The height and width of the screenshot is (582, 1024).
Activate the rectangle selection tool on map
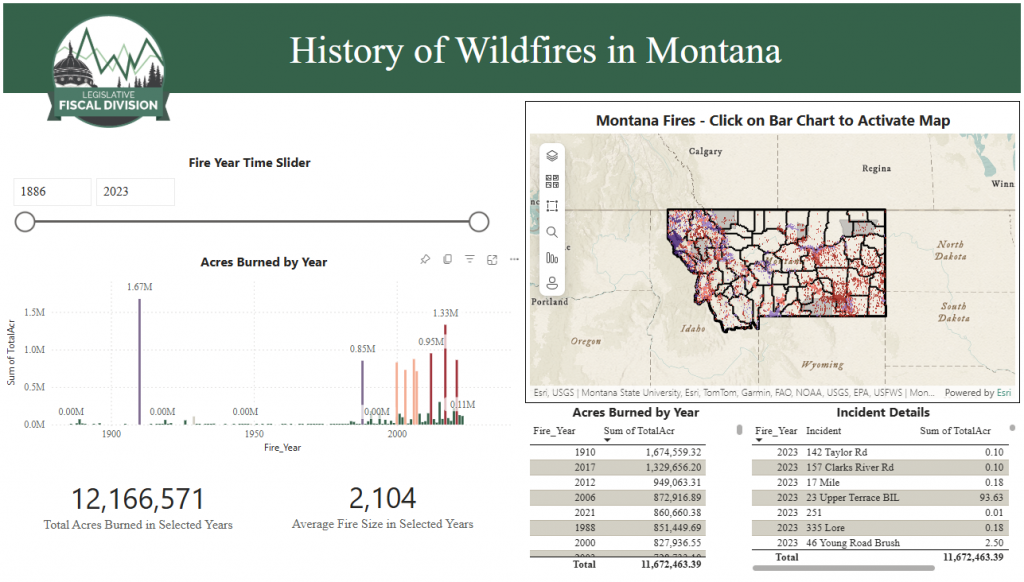point(552,206)
